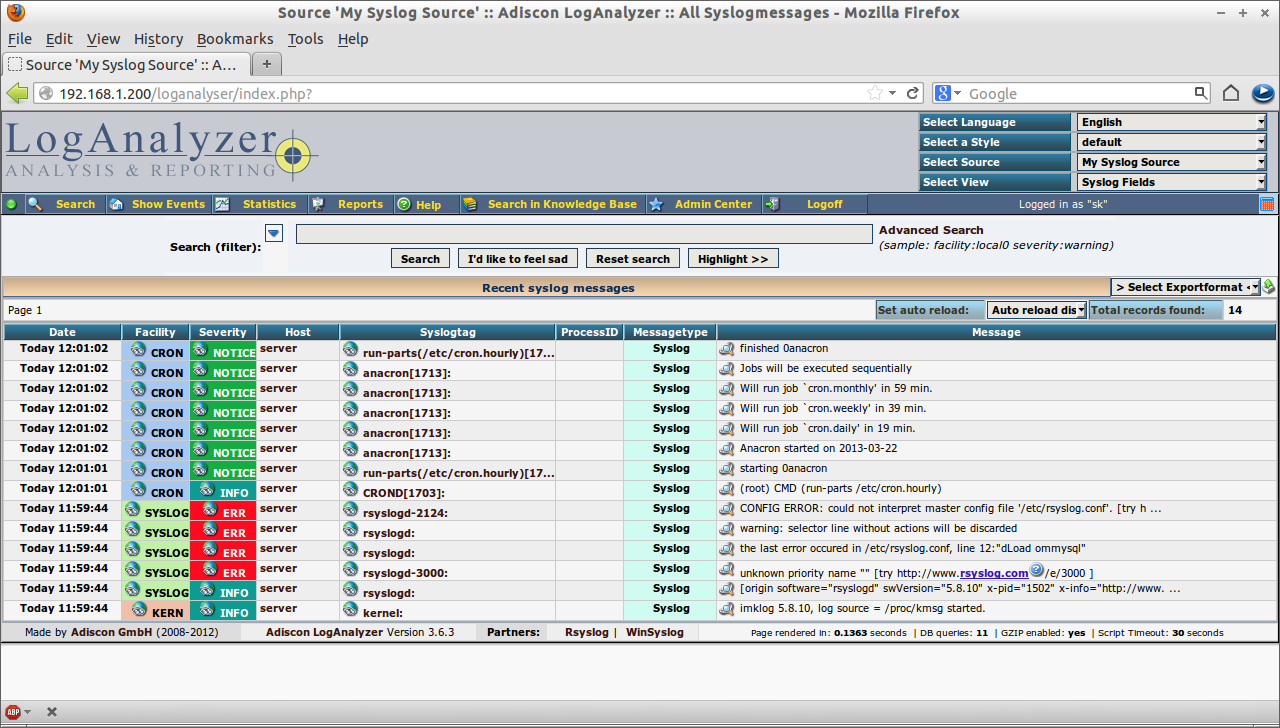The image size is (1280, 728).
Task: Click severity icon in rsyslogd-2124 ERR row
Action: [x=210, y=509]
